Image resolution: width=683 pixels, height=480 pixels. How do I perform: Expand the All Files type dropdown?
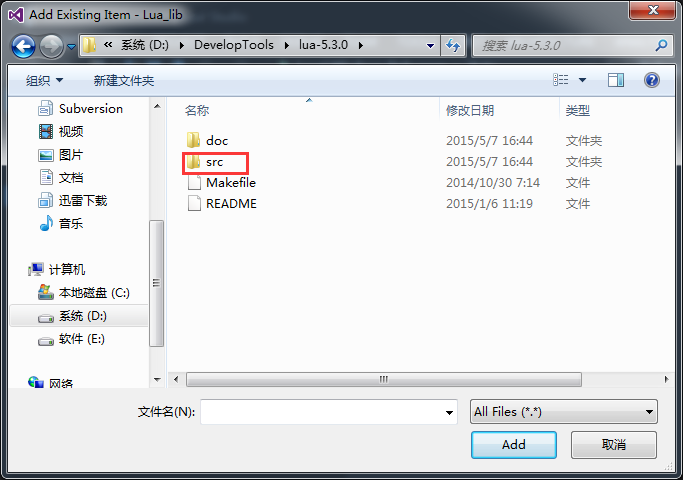pyautogui.click(x=564, y=412)
